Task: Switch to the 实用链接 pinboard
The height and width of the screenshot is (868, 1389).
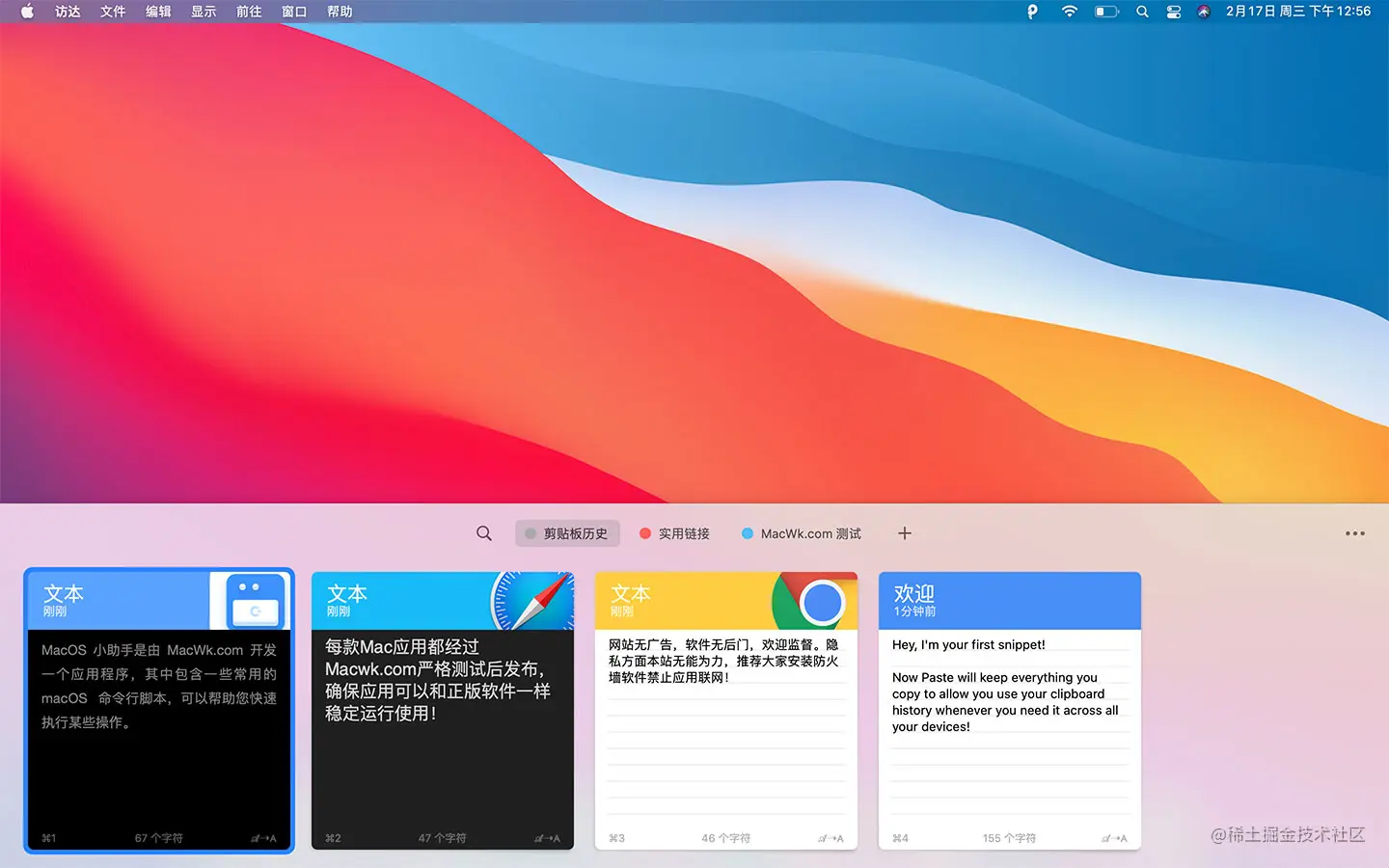Action: [x=674, y=533]
